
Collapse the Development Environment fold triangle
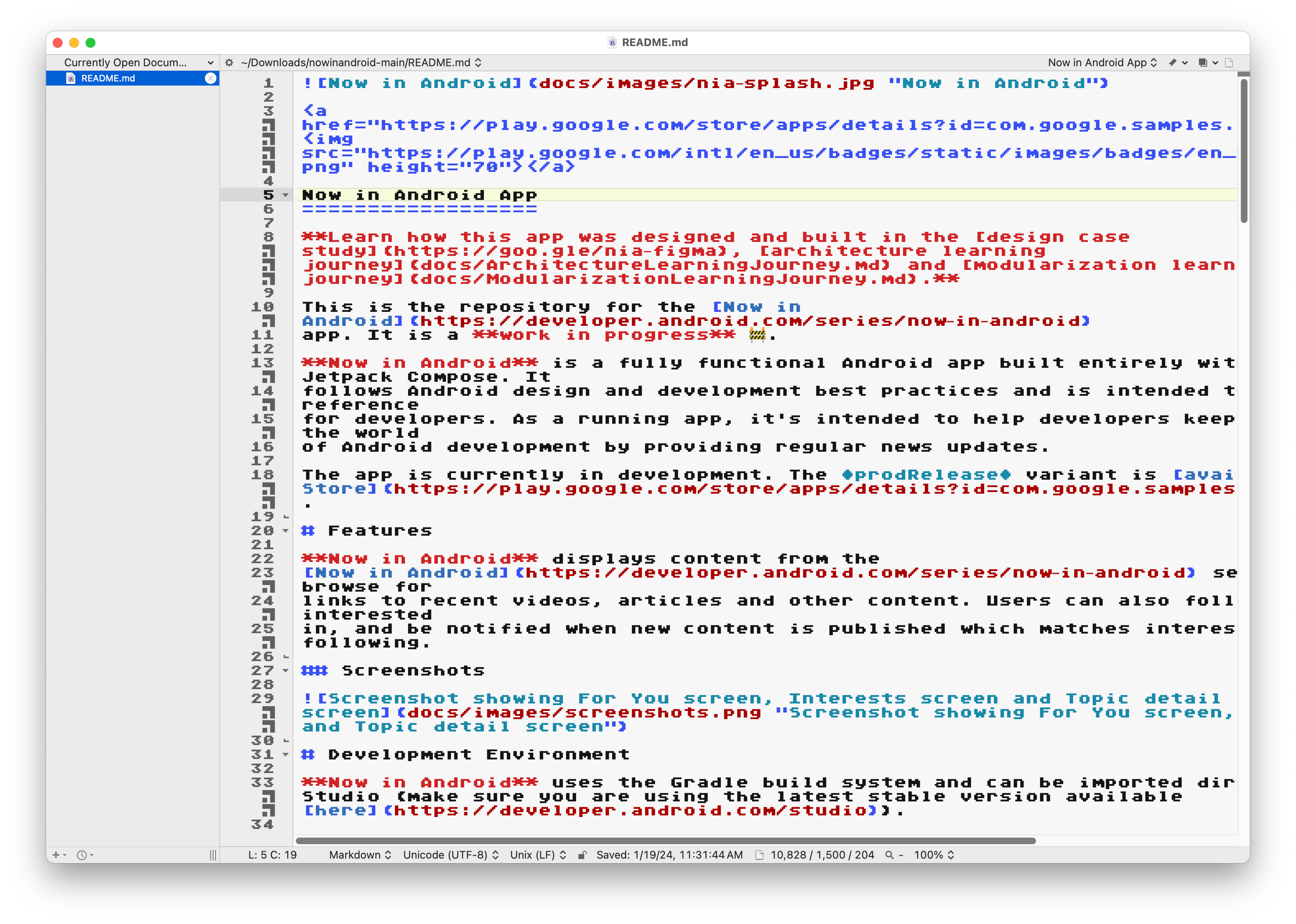point(286,755)
